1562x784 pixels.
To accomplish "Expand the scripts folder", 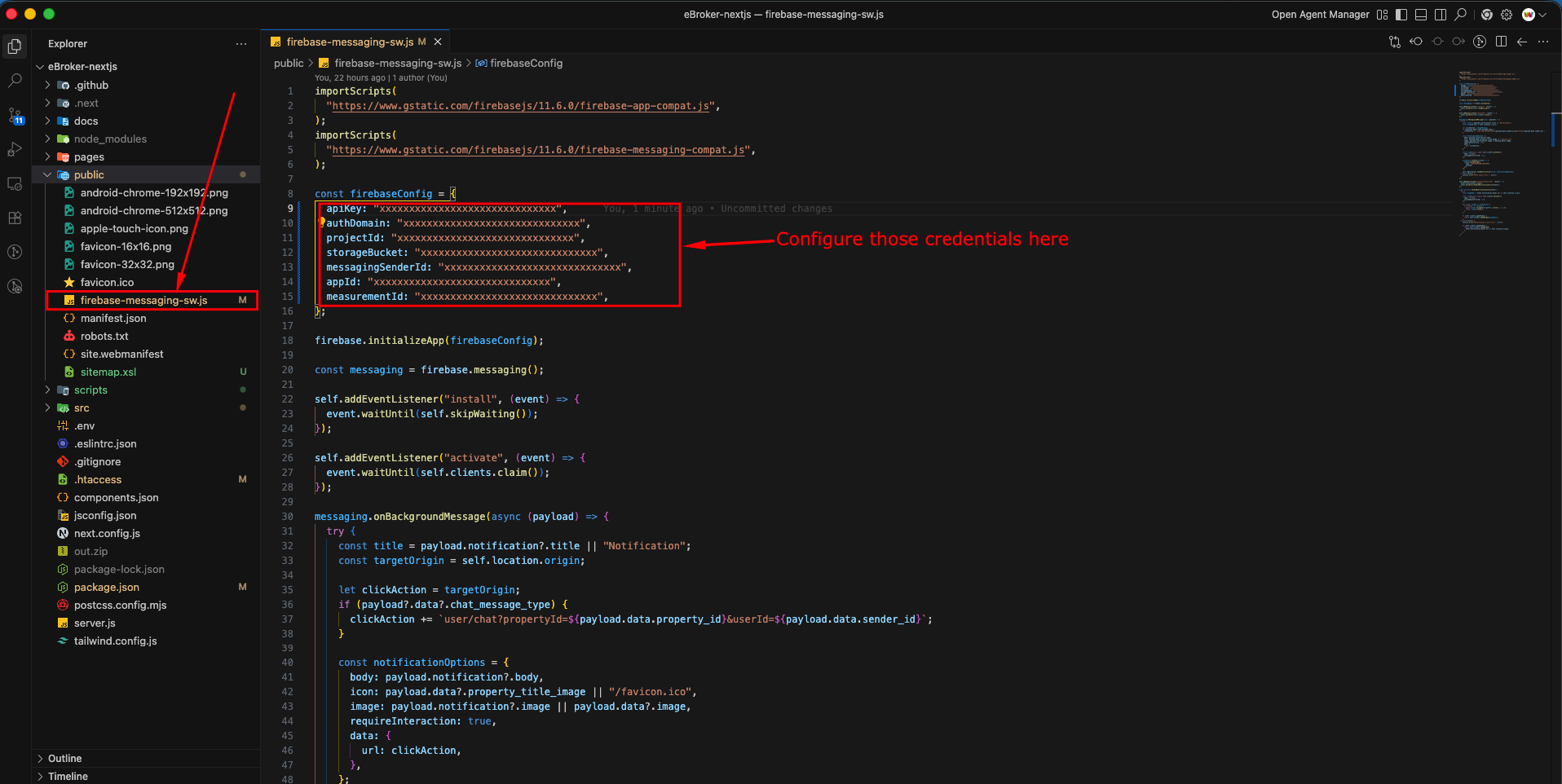I will (x=47, y=390).
